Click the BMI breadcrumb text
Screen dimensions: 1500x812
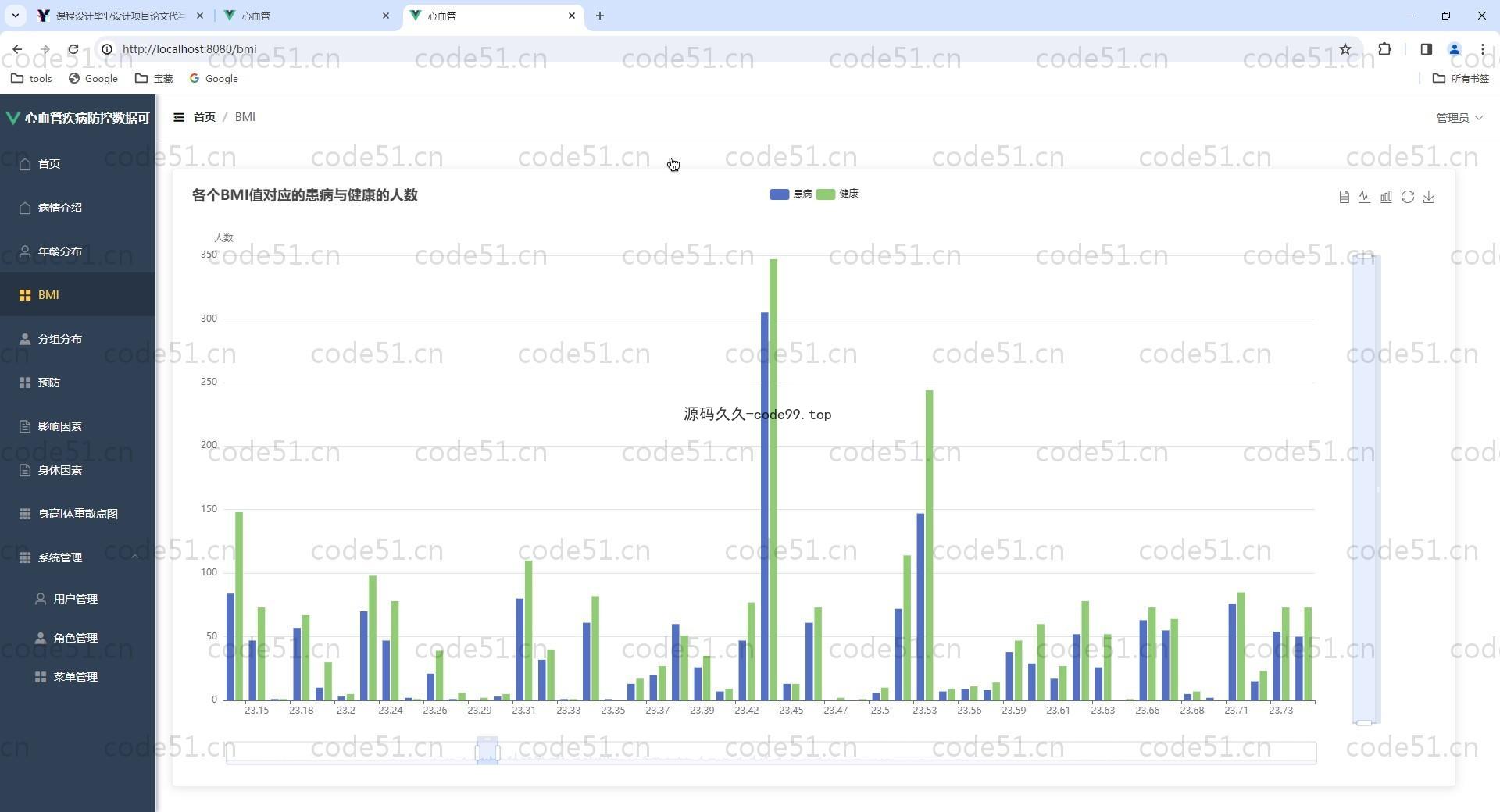[x=245, y=117]
